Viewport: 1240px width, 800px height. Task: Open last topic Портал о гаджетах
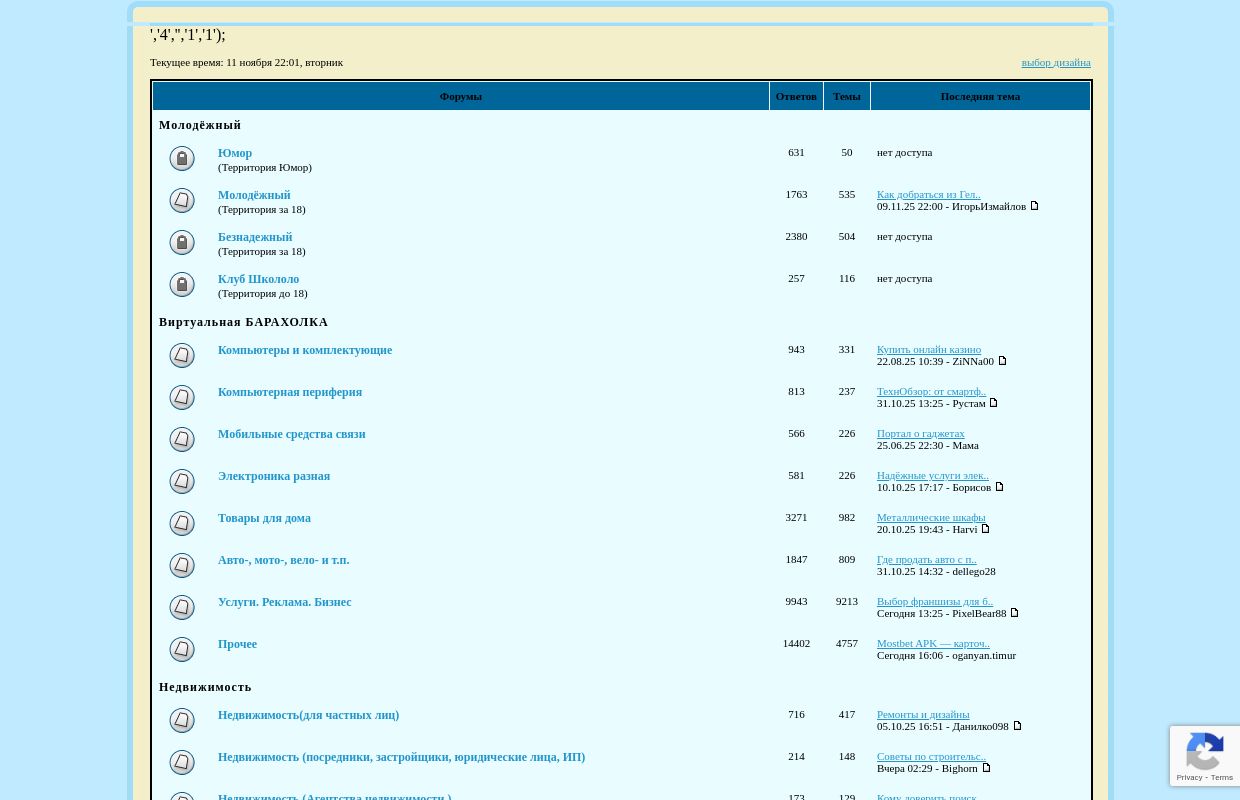coord(920,434)
